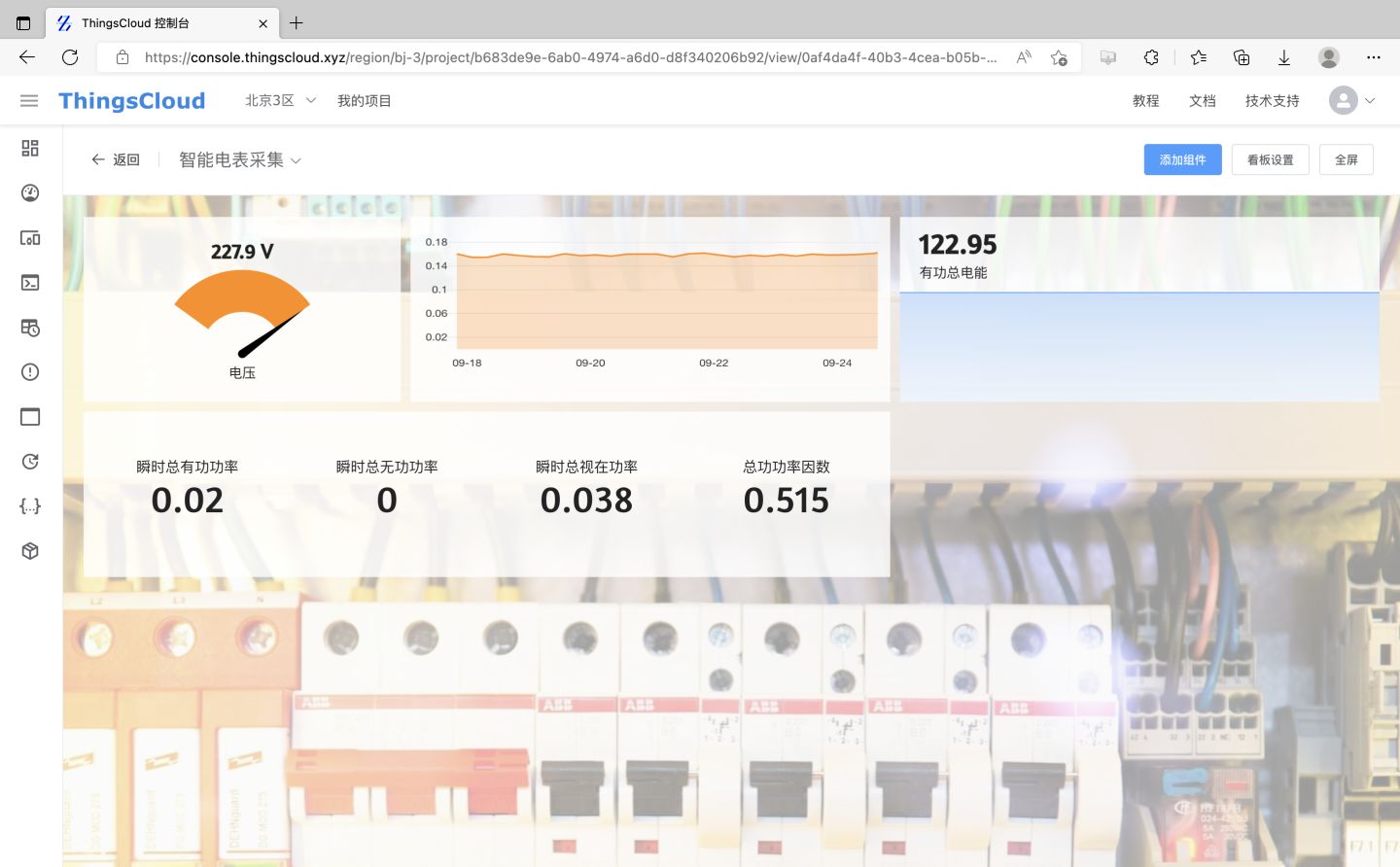Image resolution: width=1400 pixels, height=867 pixels.
Task: Toggle the hamburger menu beside ThingsCloud logo
Action: pos(29,100)
